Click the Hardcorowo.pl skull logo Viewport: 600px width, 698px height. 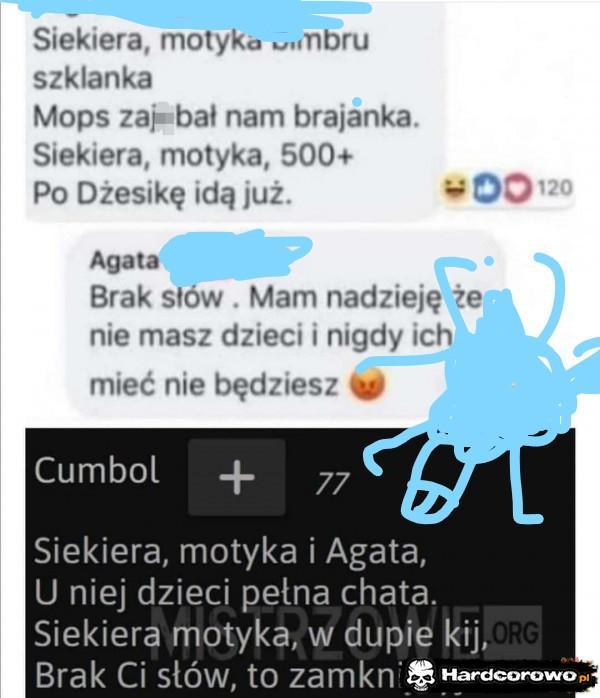[x=420, y=675]
